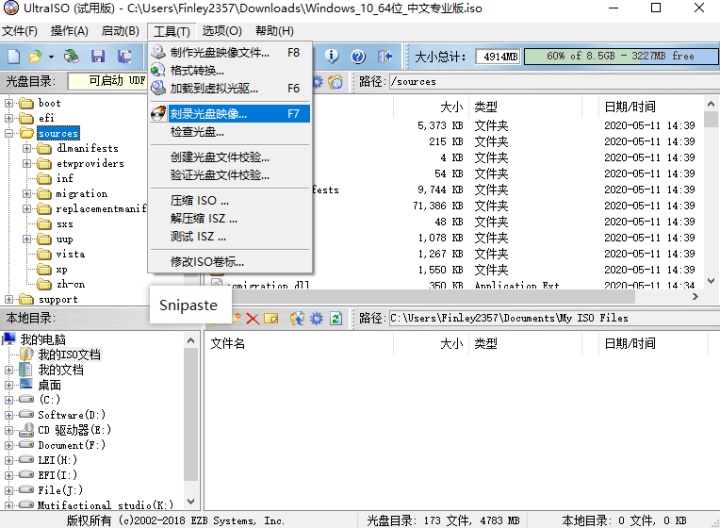The height and width of the screenshot is (528, 720).
Task: Click the disc capacity bar showing 60% of 8.5GB
Action: [621, 56]
